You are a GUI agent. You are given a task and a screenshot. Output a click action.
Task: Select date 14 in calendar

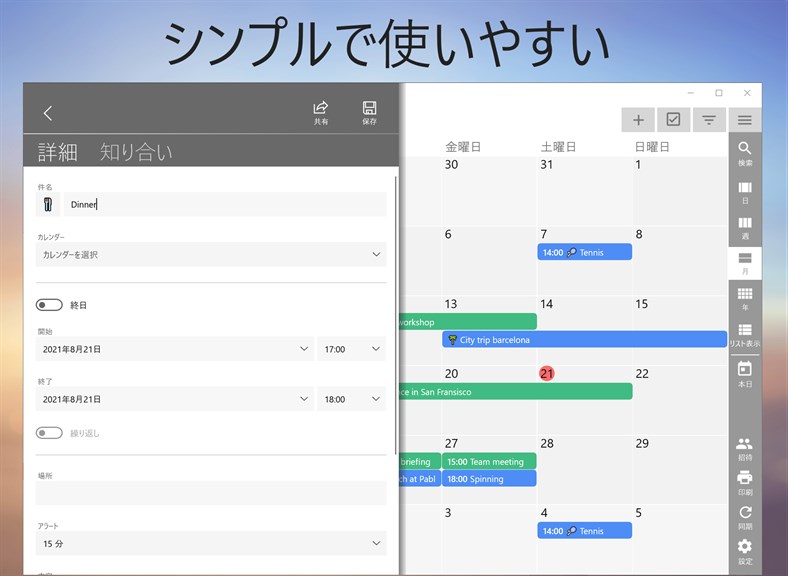tap(547, 304)
